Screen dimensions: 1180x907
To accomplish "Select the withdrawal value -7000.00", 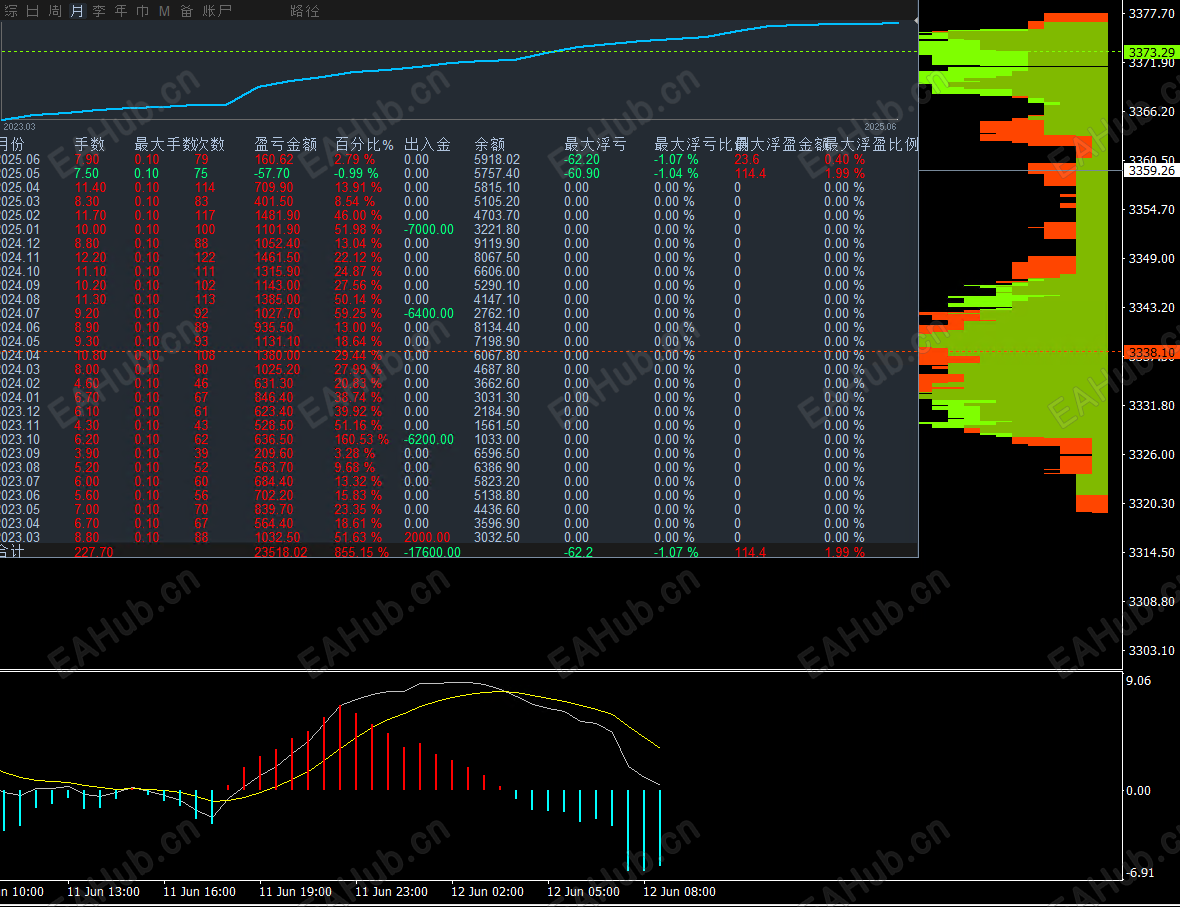I will tap(429, 230).
